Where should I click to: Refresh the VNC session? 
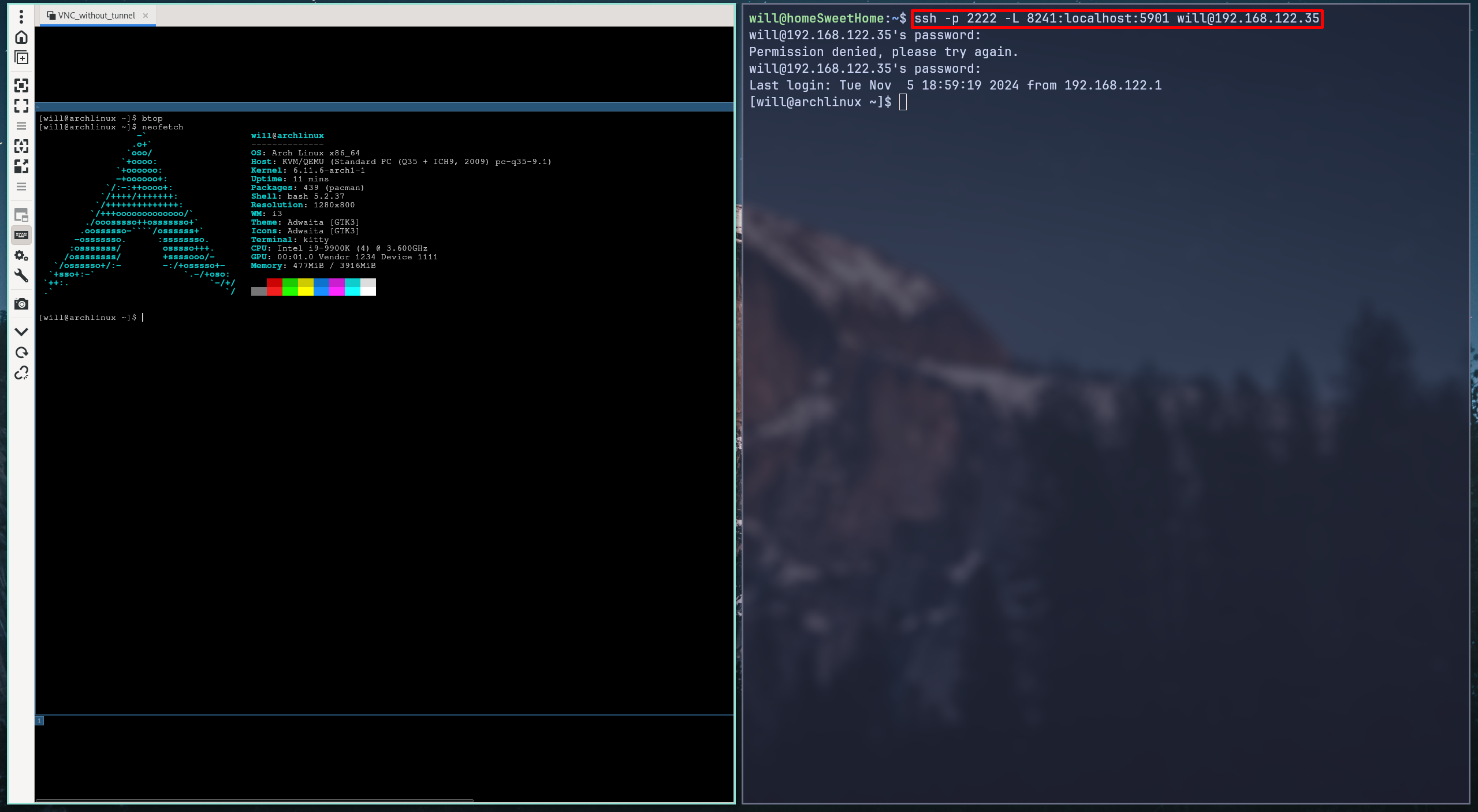(x=21, y=352)
